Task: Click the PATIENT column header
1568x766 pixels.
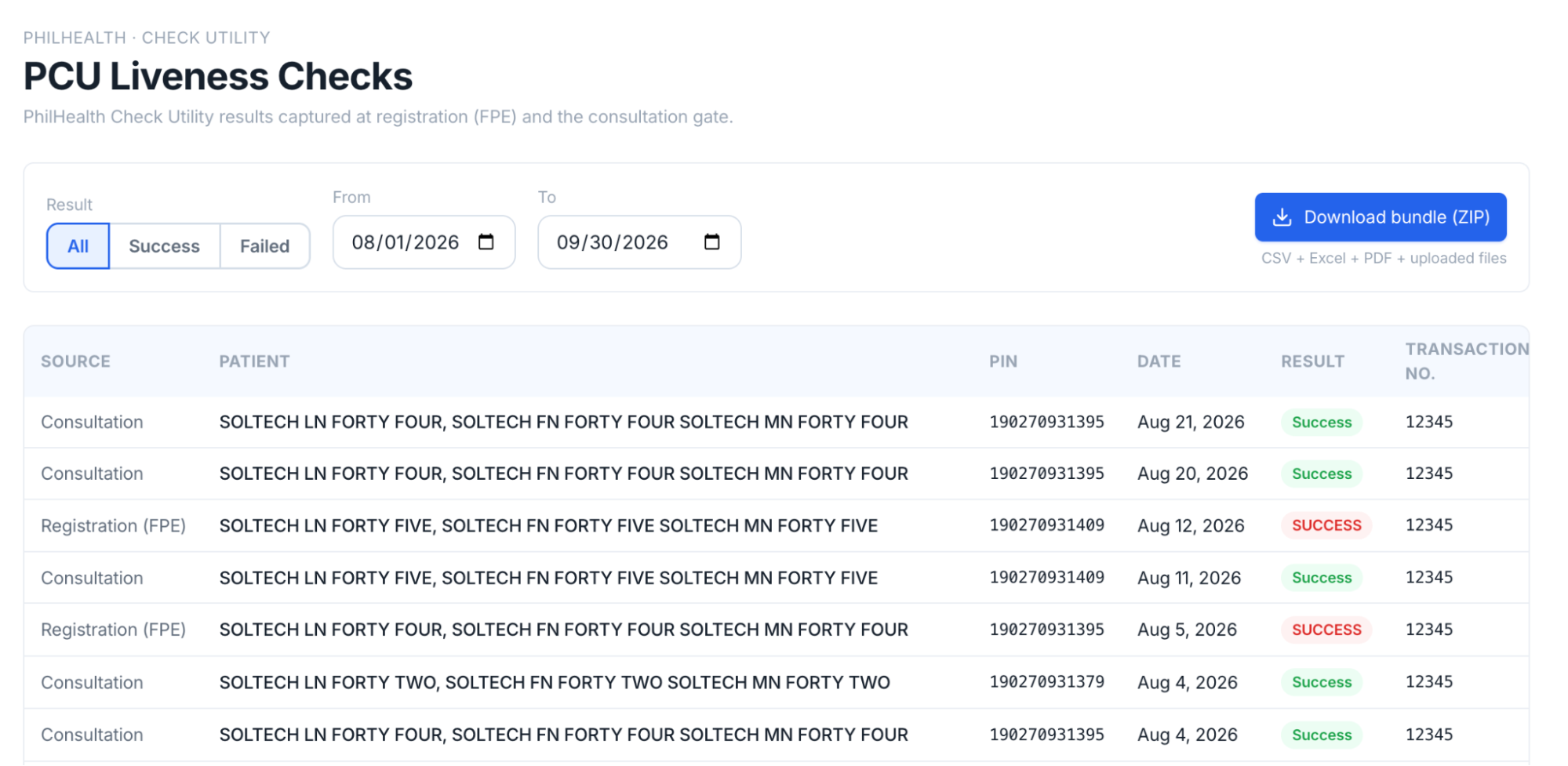Action: pyautogui.click(x=254, y=361)
